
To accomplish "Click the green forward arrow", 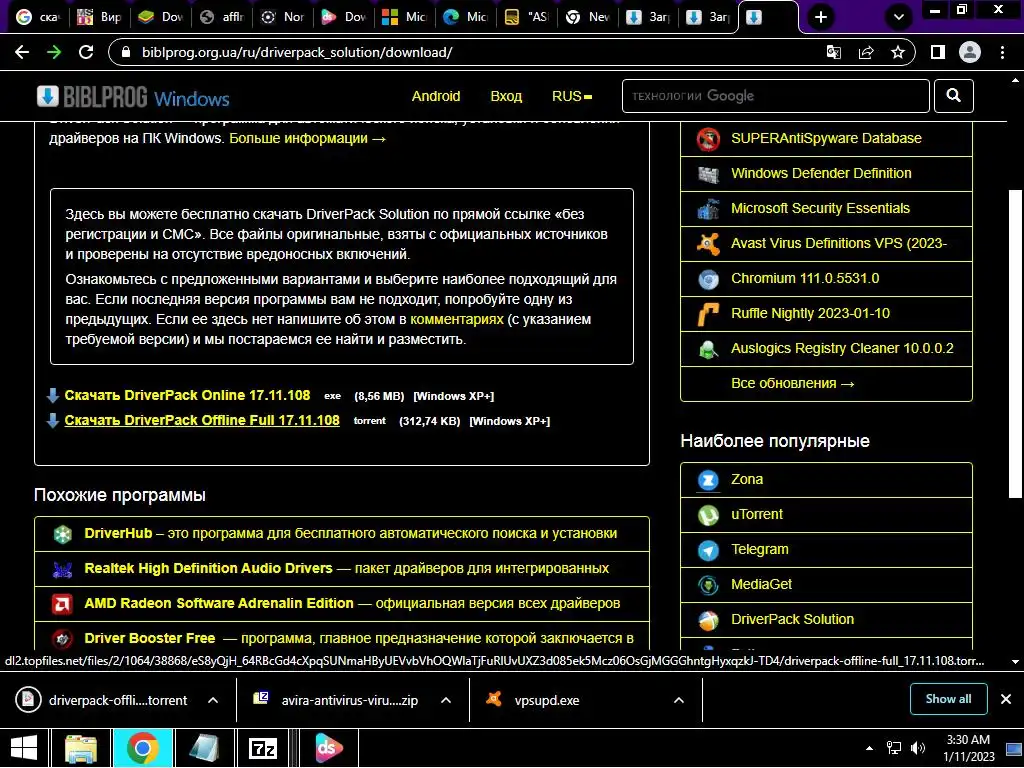I will click(x=54, y=52).
